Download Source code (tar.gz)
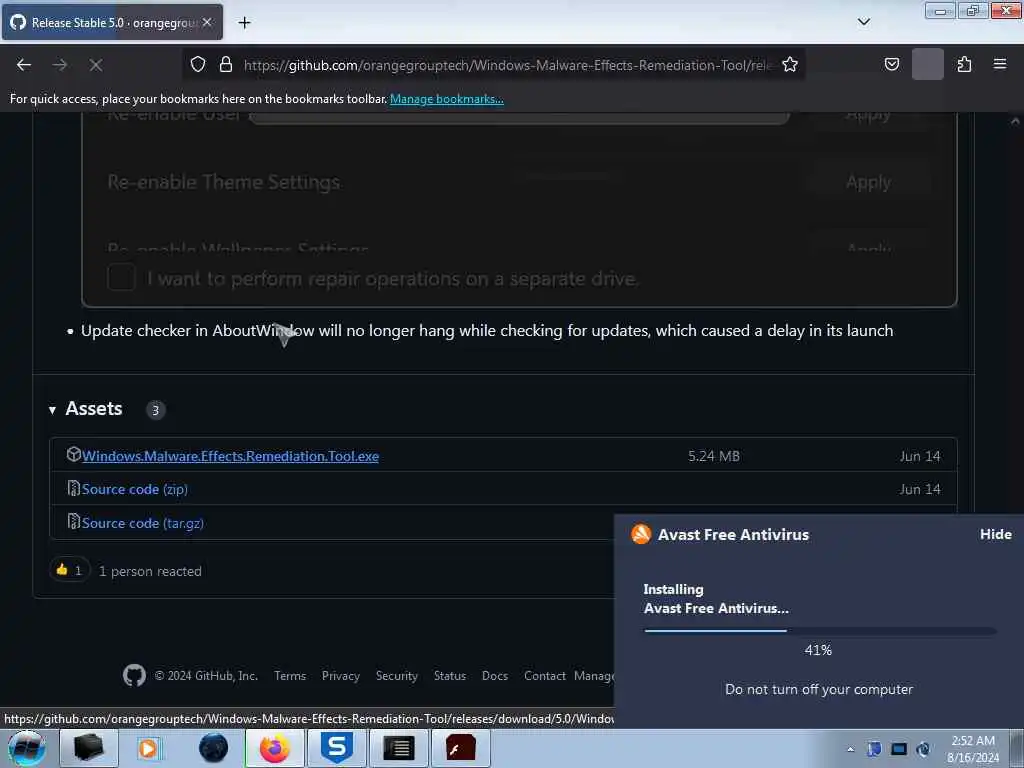 point(142,523)
